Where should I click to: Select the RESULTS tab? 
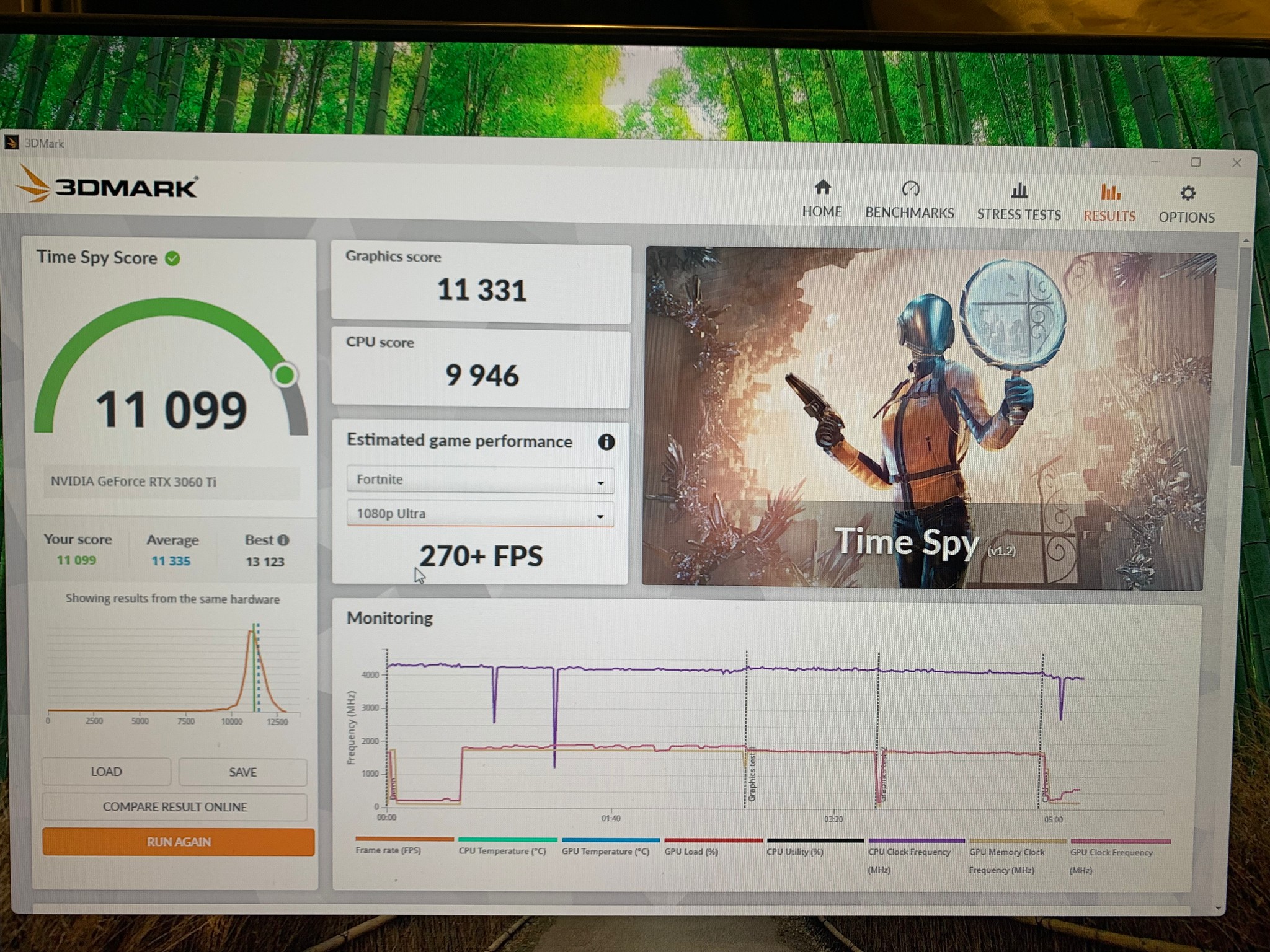click(x=1110, y=203)
